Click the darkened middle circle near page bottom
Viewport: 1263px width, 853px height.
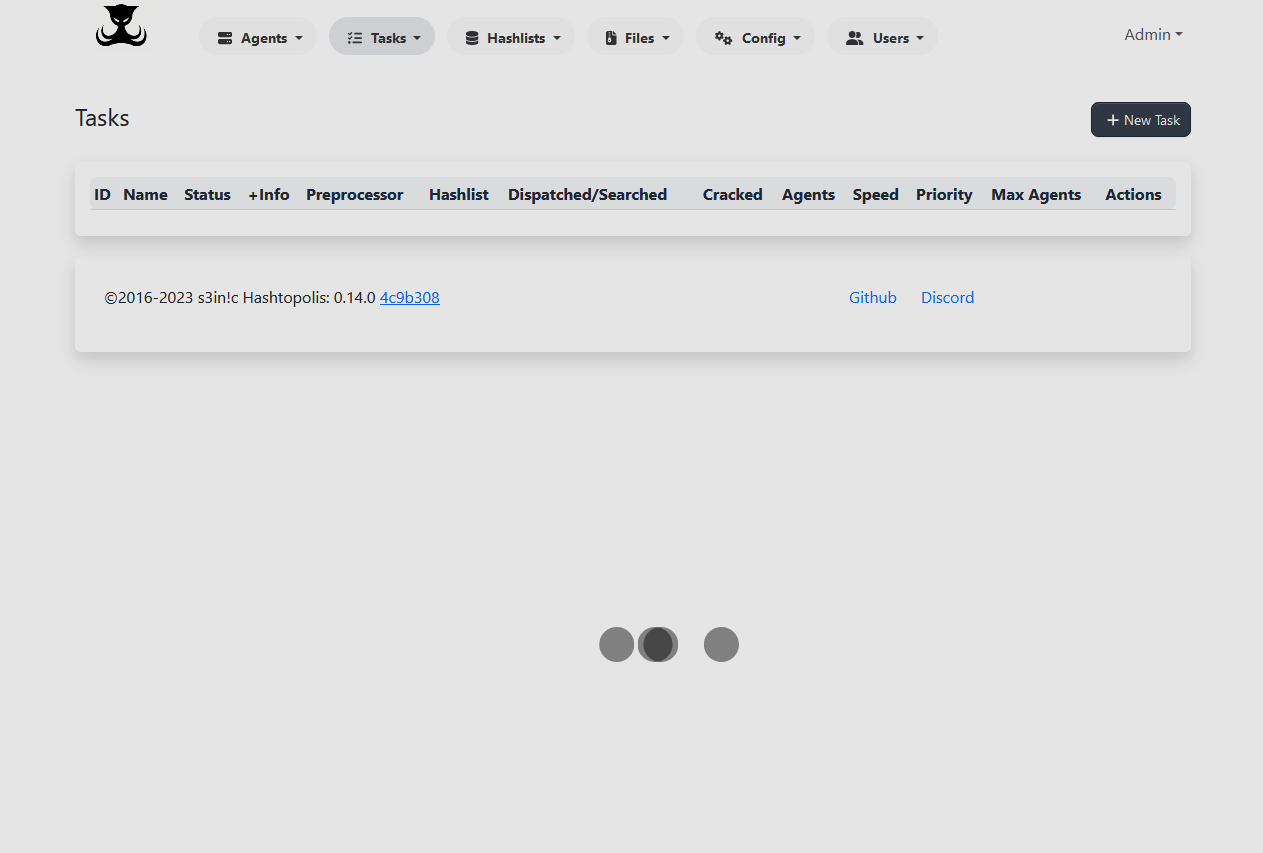tap(658, 644)
